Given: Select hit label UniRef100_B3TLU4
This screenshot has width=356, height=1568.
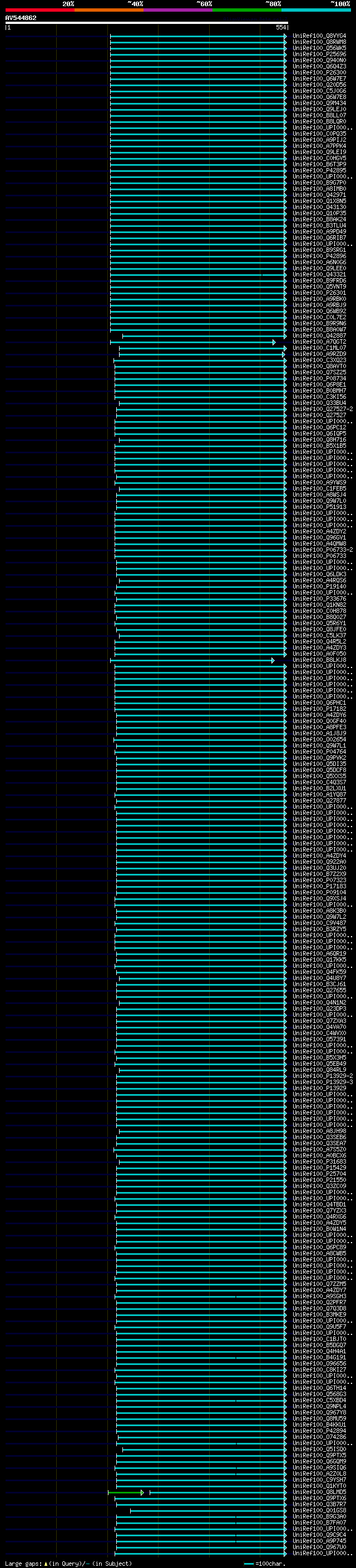Looking at the screenshot, I should [319, 226].
